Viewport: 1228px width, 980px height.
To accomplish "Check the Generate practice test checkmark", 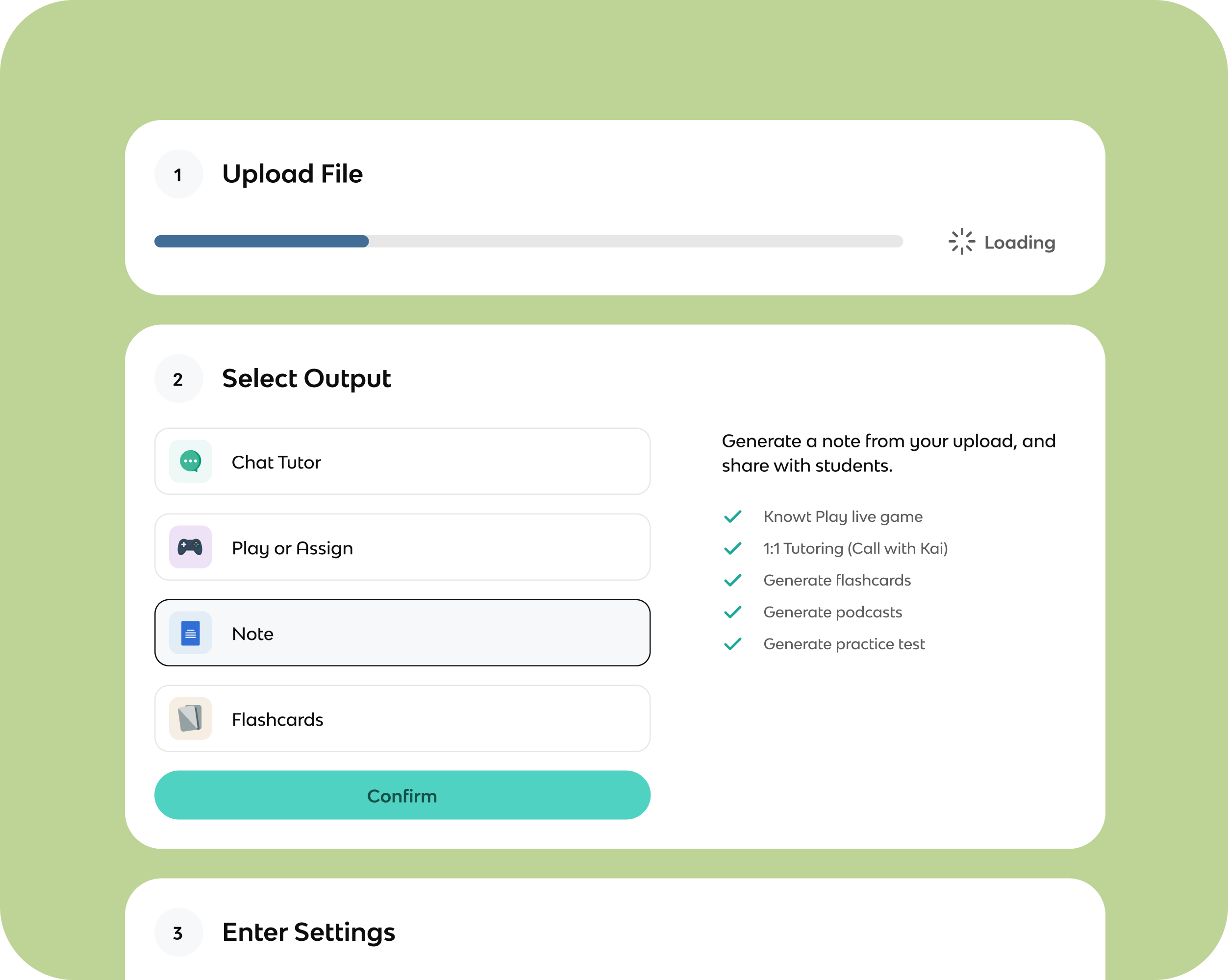I will pos(733,644).
